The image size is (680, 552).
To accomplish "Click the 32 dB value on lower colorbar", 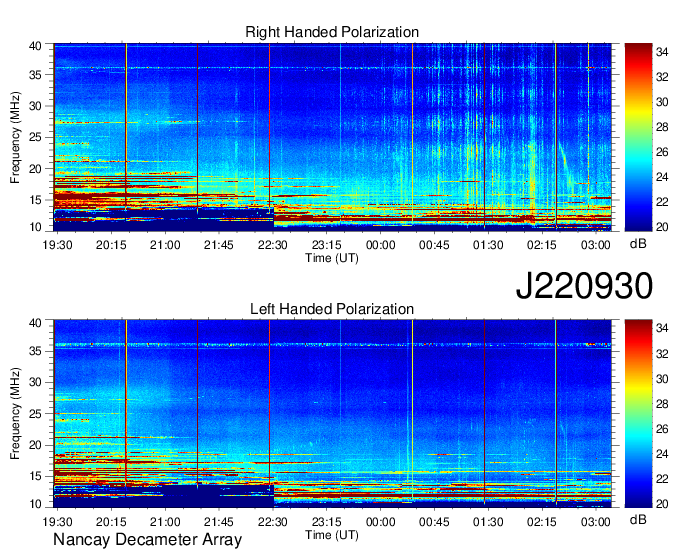I will click(662, 354).
